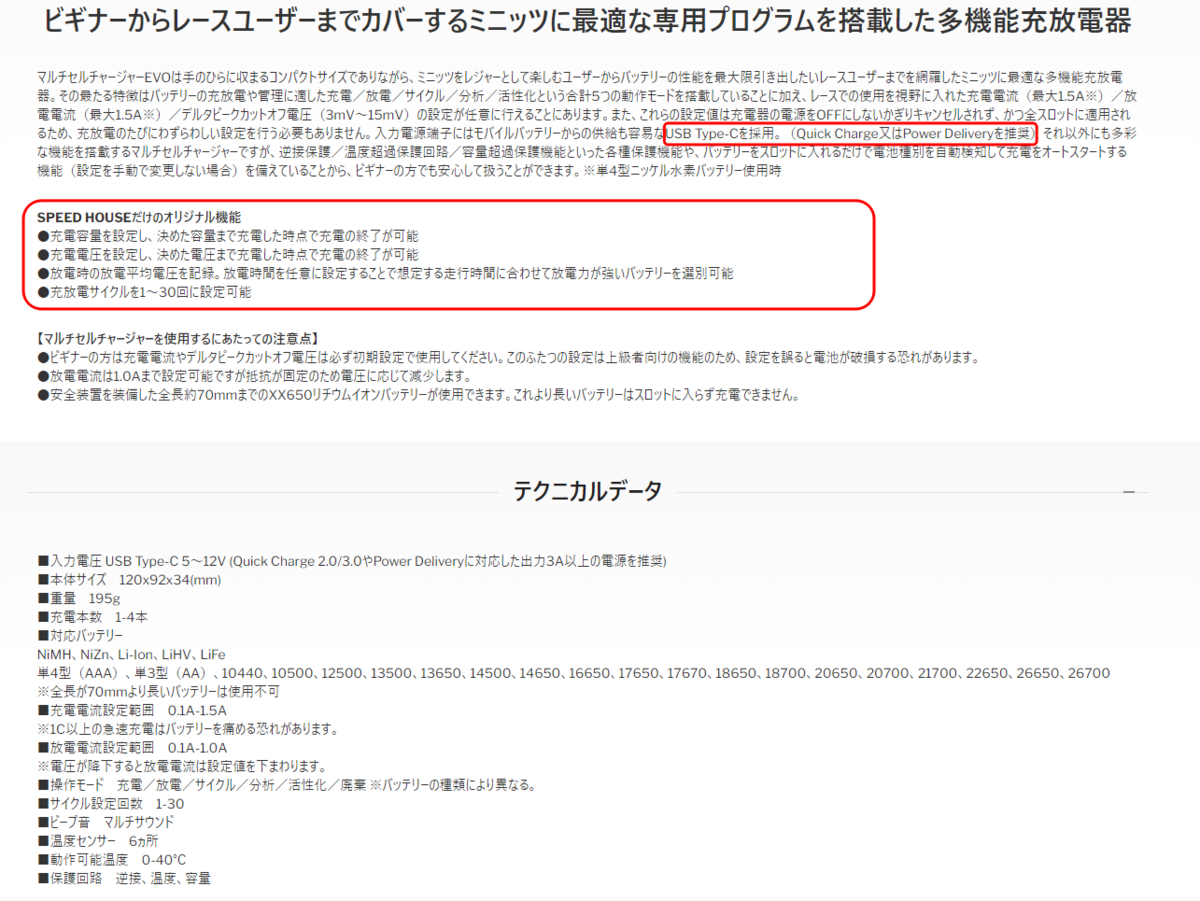Click the 充電電流設定範囲 0.1A-1.5A line
The height and width of the screenshot is (901, 1200).
[131, 710]
